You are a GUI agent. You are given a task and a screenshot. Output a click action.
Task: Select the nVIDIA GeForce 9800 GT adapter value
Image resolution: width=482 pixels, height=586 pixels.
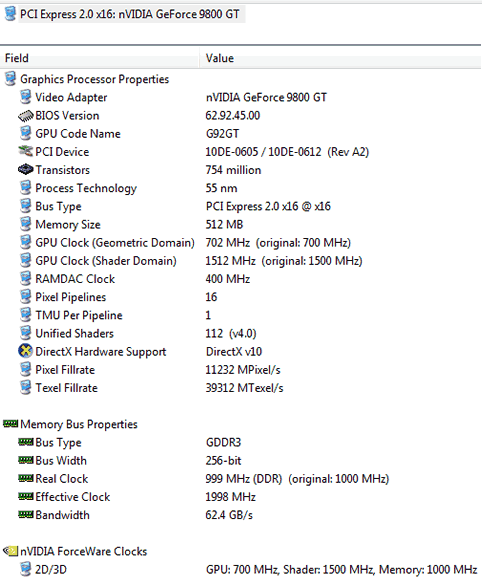(266, 98)
